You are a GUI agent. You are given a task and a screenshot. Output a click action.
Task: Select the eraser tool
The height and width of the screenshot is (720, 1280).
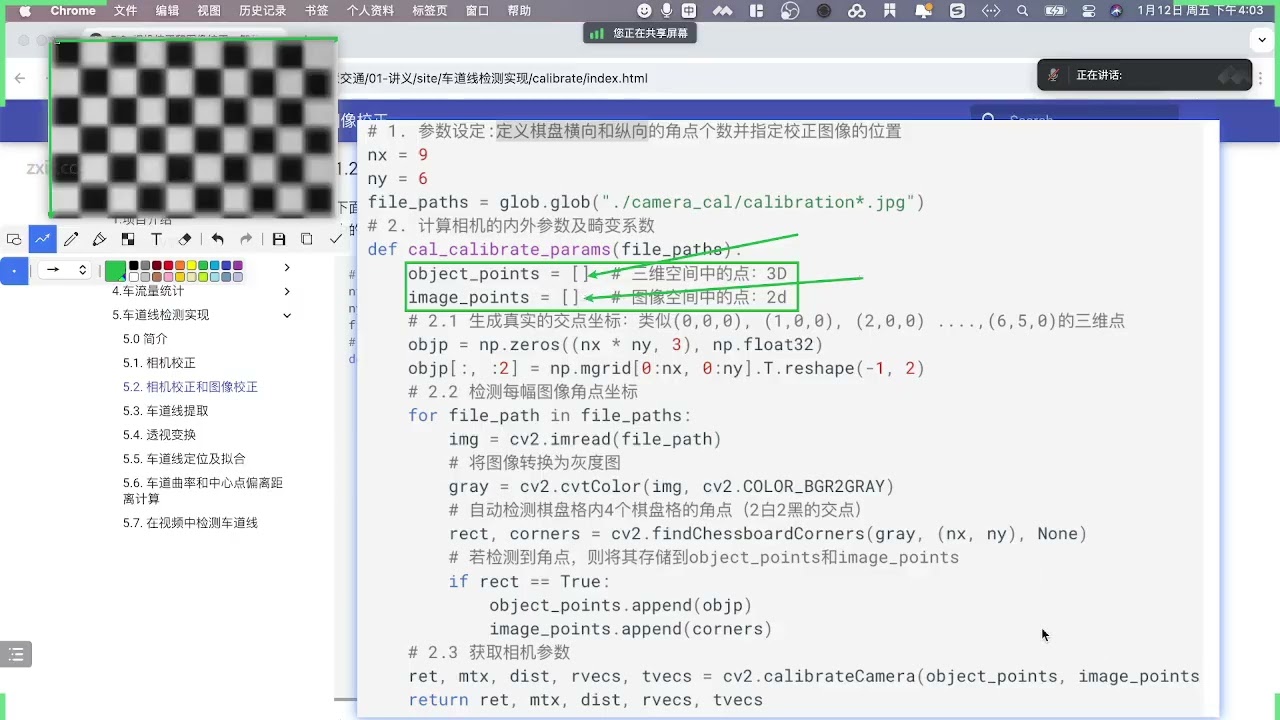184,239
